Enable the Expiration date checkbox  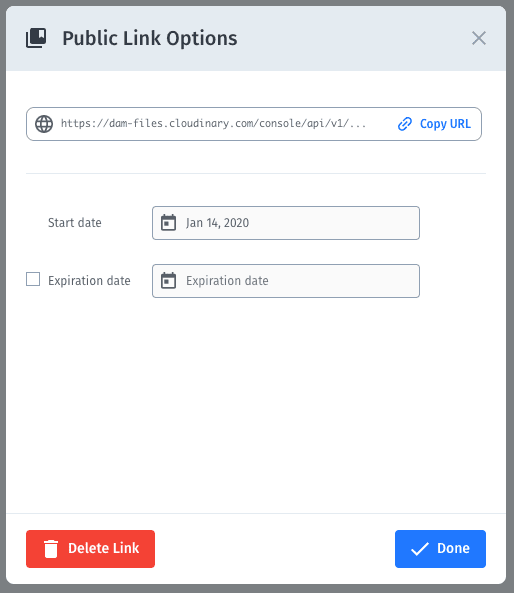(33, 279)
